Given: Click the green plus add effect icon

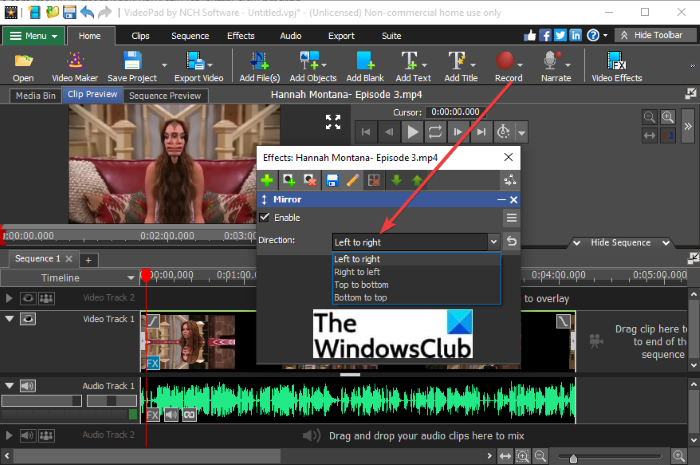Looking at the screenshot, I should click(268, 181).
